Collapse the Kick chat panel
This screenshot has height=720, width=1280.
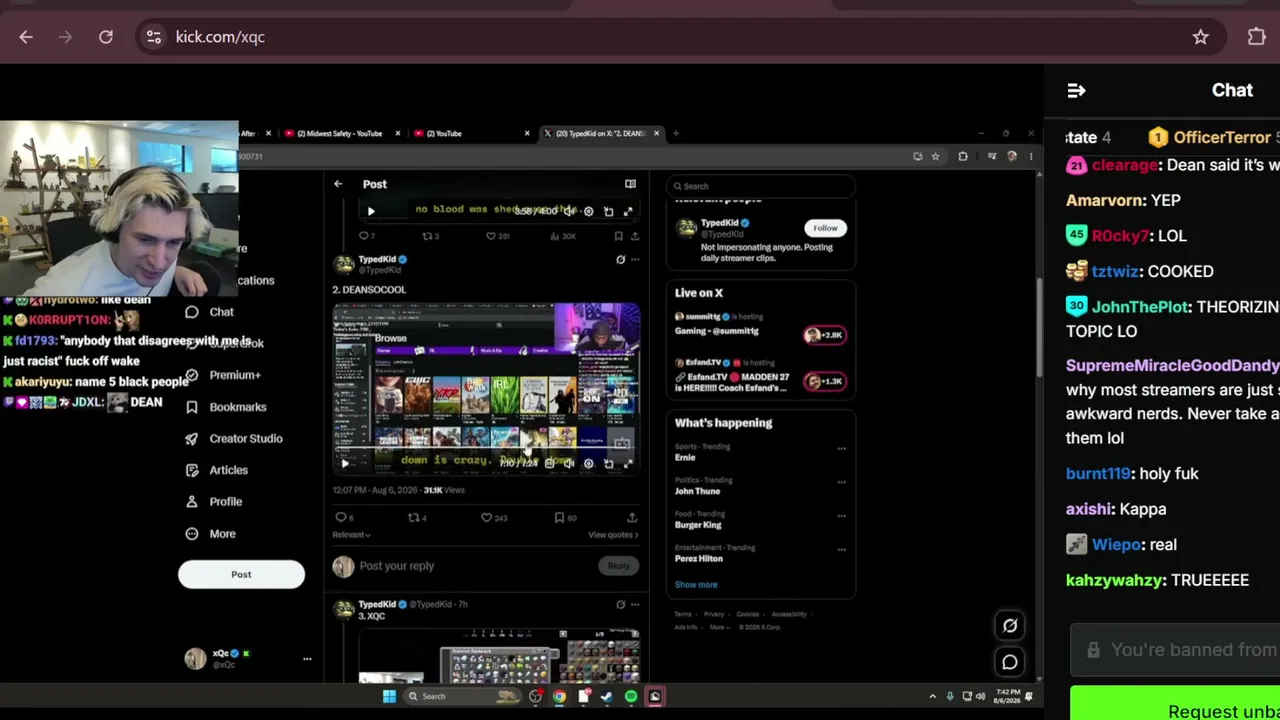pyautogui.click(x=1076, y=90)
